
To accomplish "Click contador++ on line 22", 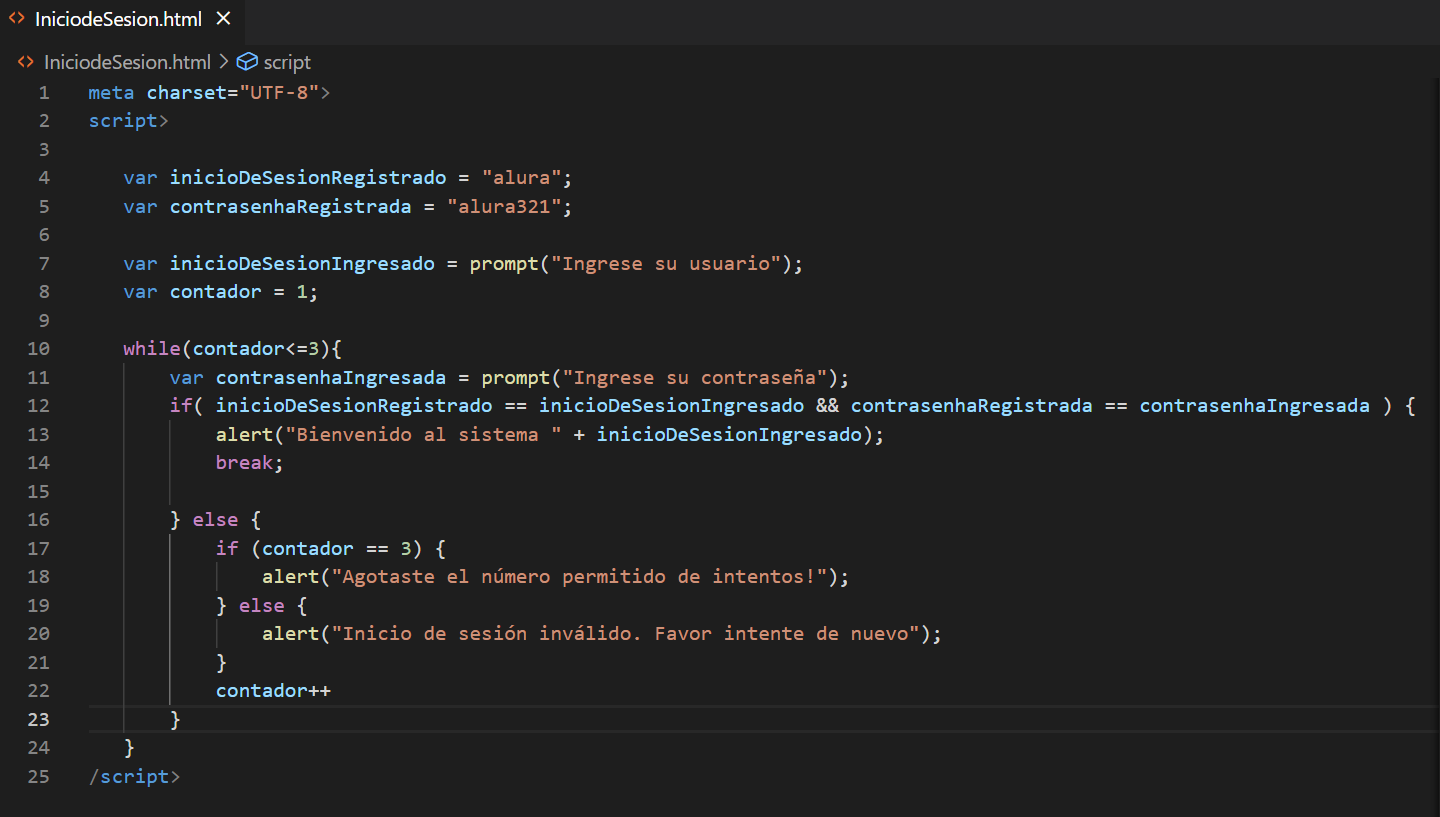I will [x=273, y=691].
